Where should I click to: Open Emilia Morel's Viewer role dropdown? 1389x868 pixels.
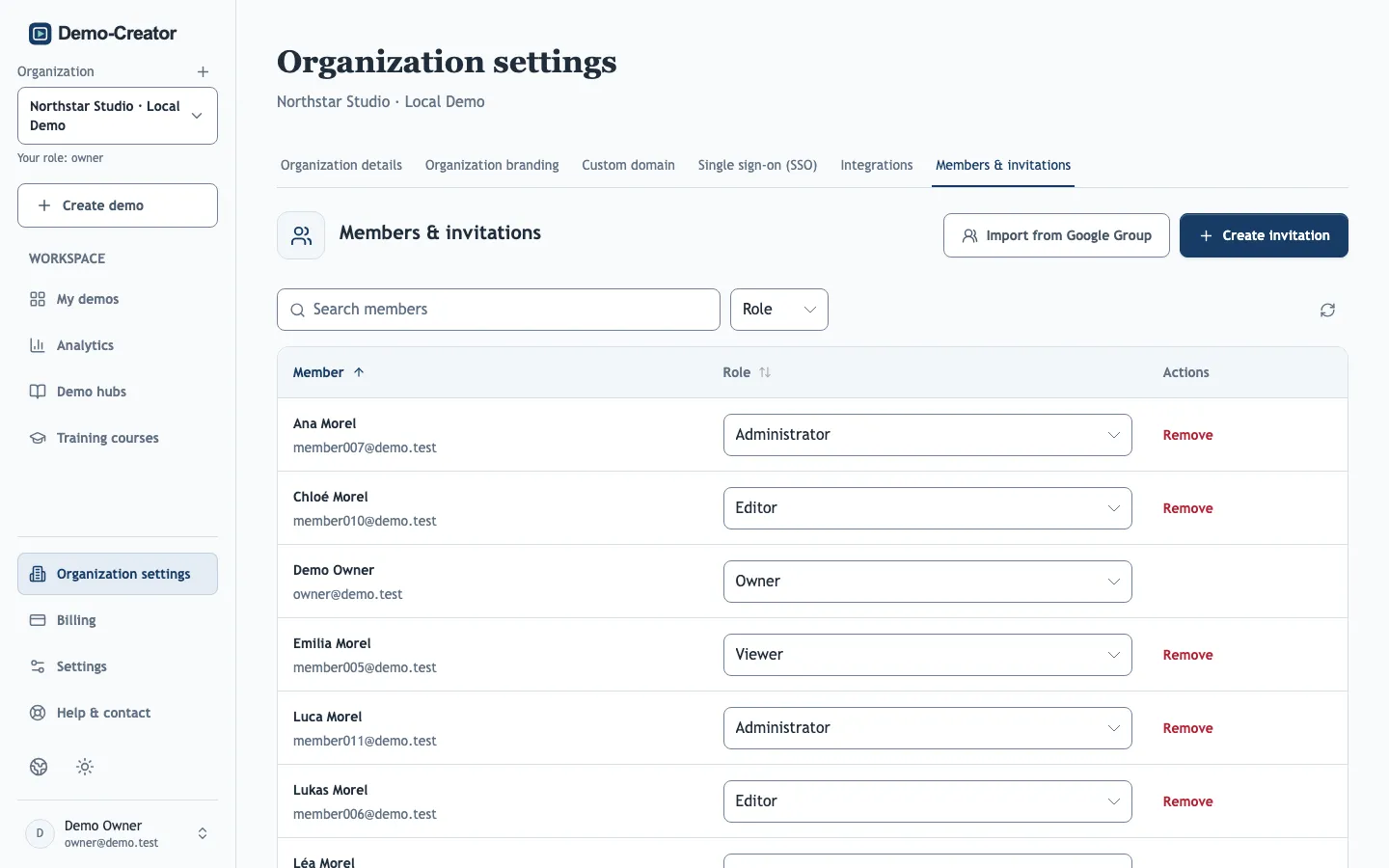[927, 655]
